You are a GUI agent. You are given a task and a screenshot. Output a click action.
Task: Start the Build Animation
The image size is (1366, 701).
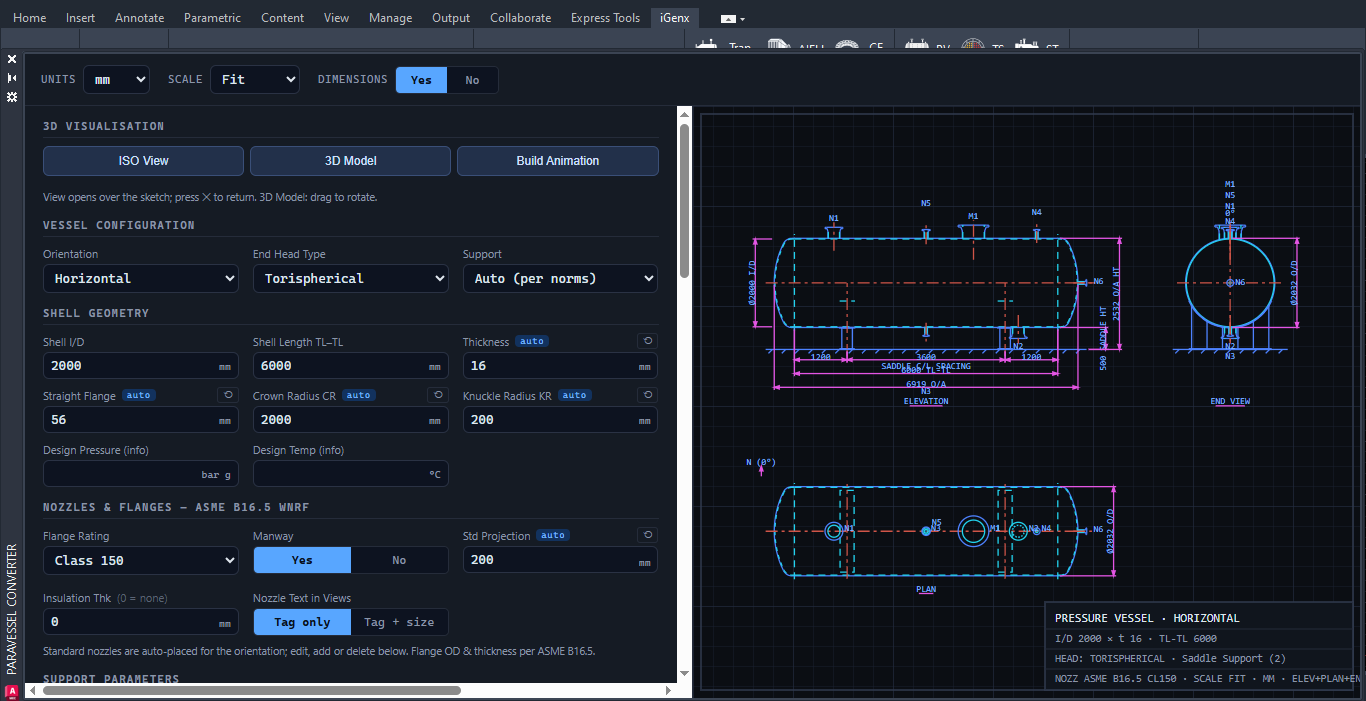click(558, 161)
